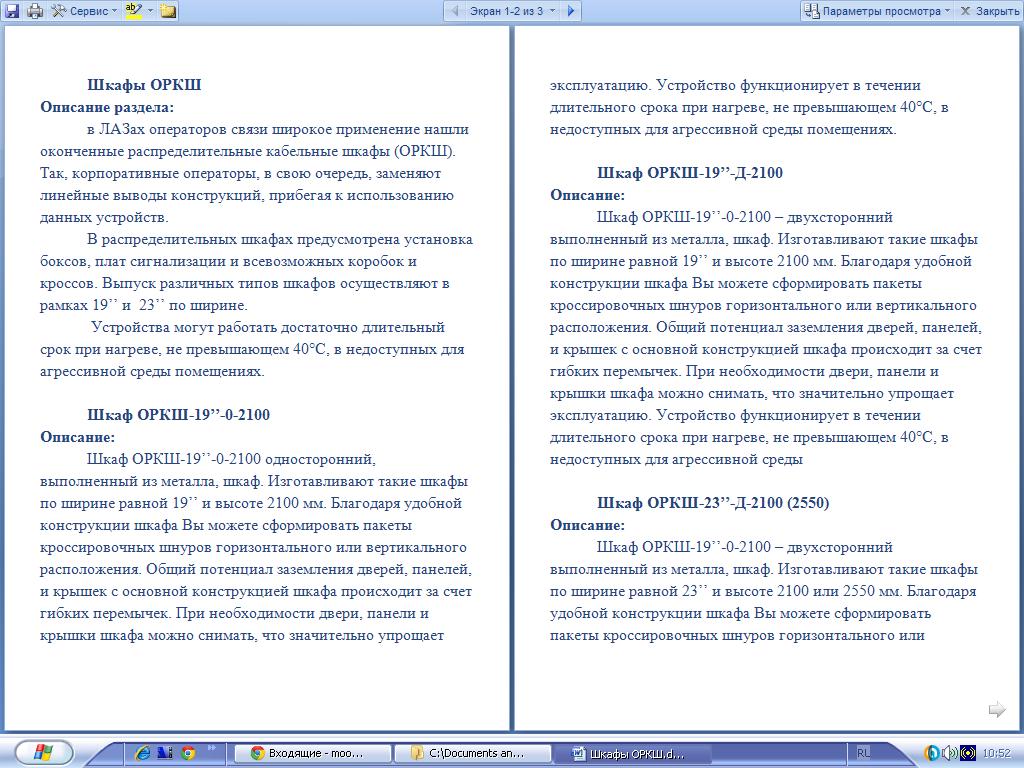Expand the Quick Launch overflow chevron

pos(212,748)
